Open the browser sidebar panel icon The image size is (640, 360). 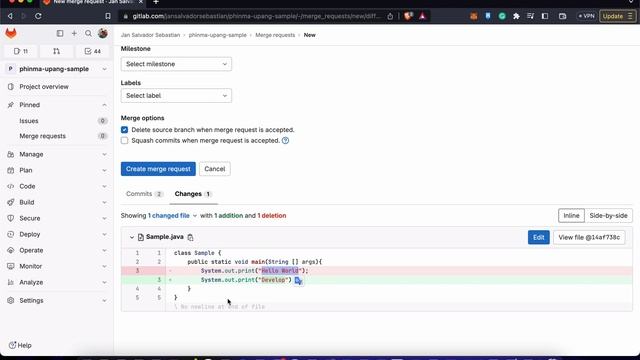click(x=545, y=16)
